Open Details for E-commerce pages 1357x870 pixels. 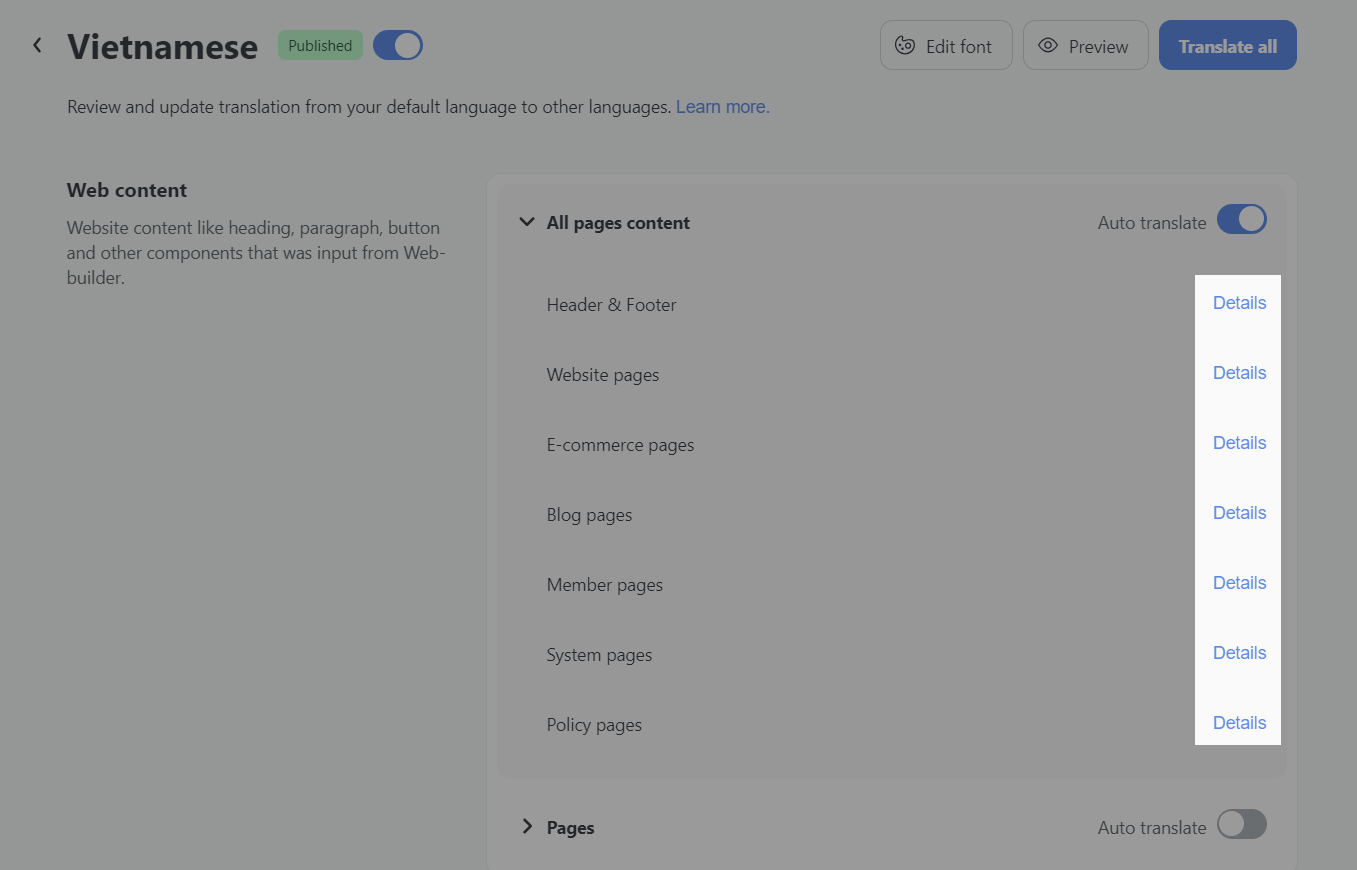coord(1239,443)
